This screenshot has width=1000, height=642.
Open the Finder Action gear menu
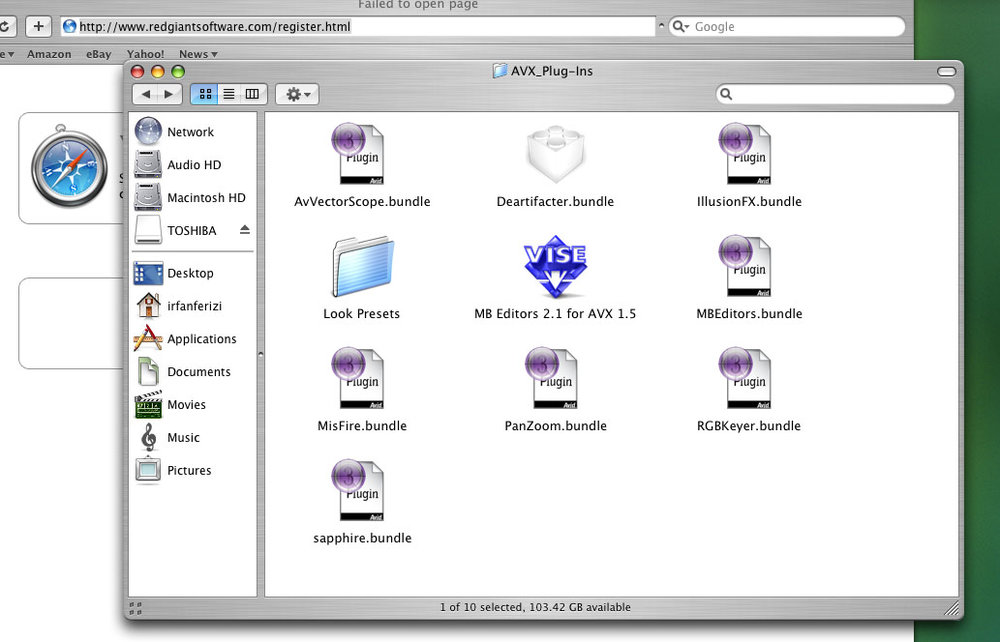(297, 94)
